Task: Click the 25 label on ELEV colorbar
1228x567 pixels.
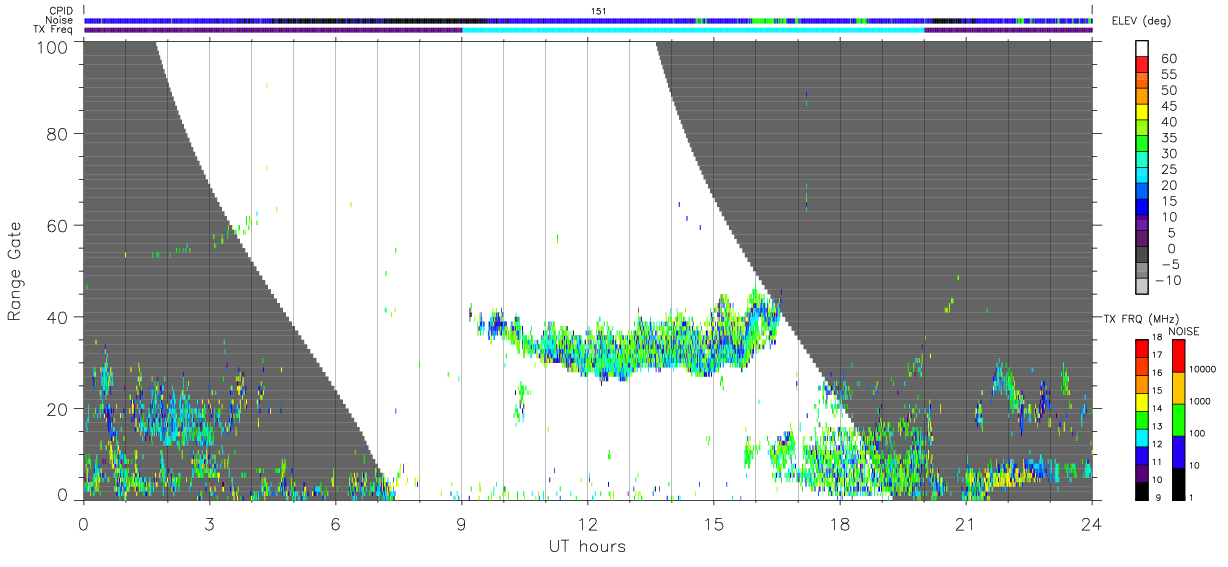Action: click(x=1168, y=169)
